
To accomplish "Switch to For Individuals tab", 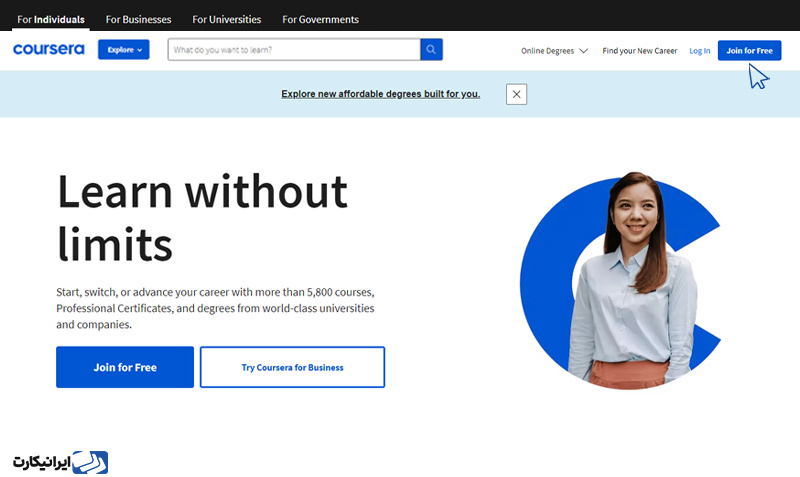I will point(51,19).
